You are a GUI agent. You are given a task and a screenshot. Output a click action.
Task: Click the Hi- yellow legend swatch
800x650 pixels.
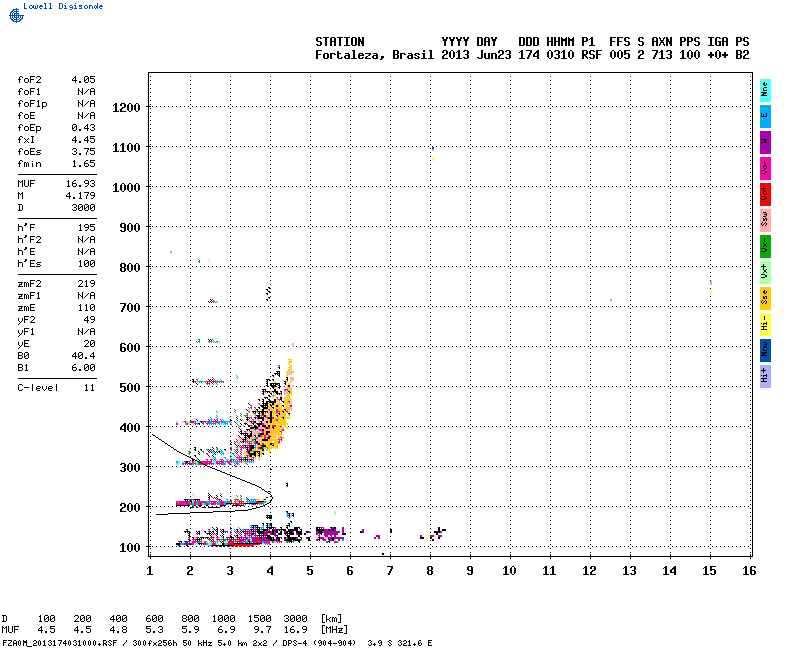(765, 324)
